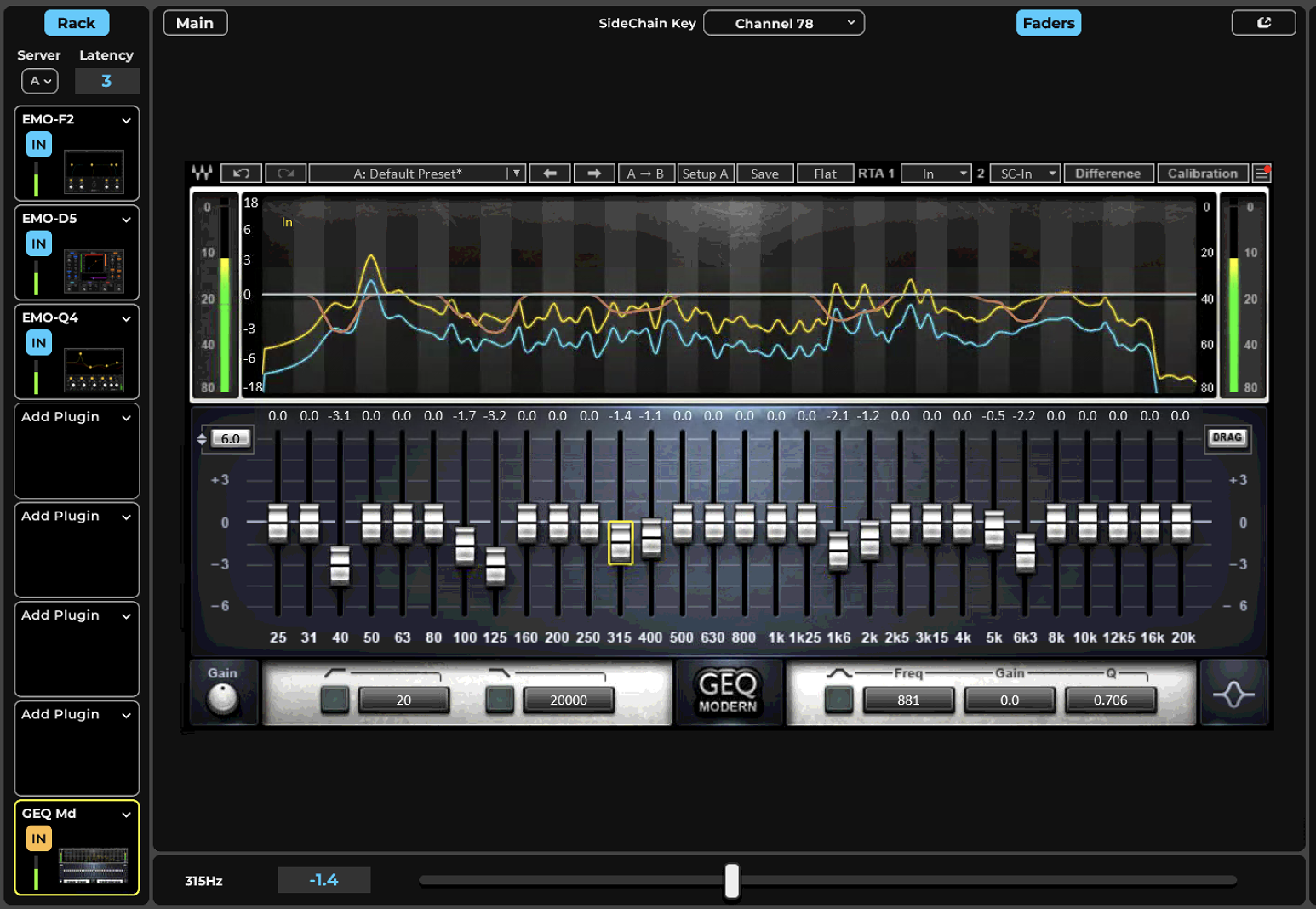Load next preset with right arrow

(594, 174)
